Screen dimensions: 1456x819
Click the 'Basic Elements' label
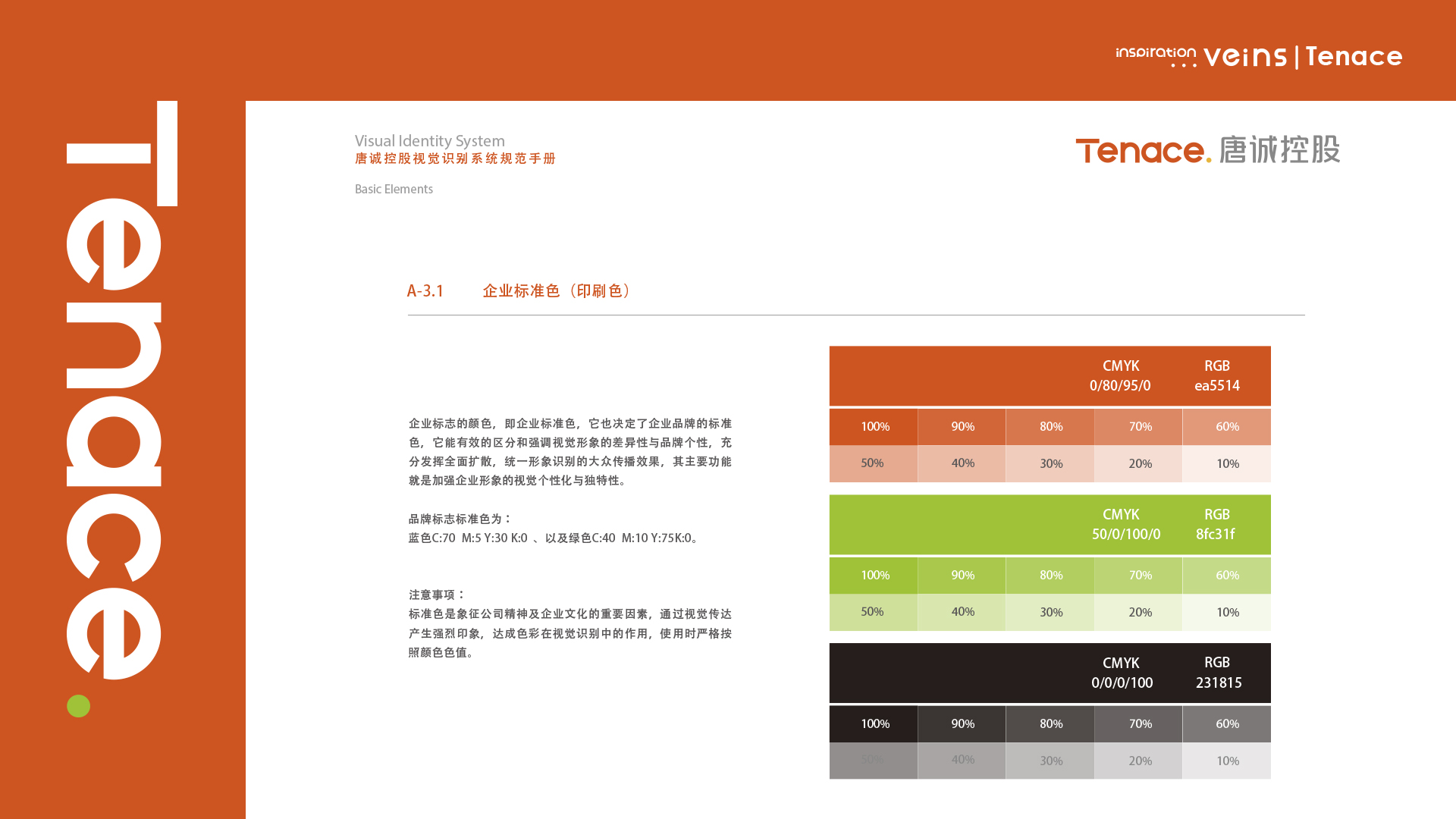point(394,190)
